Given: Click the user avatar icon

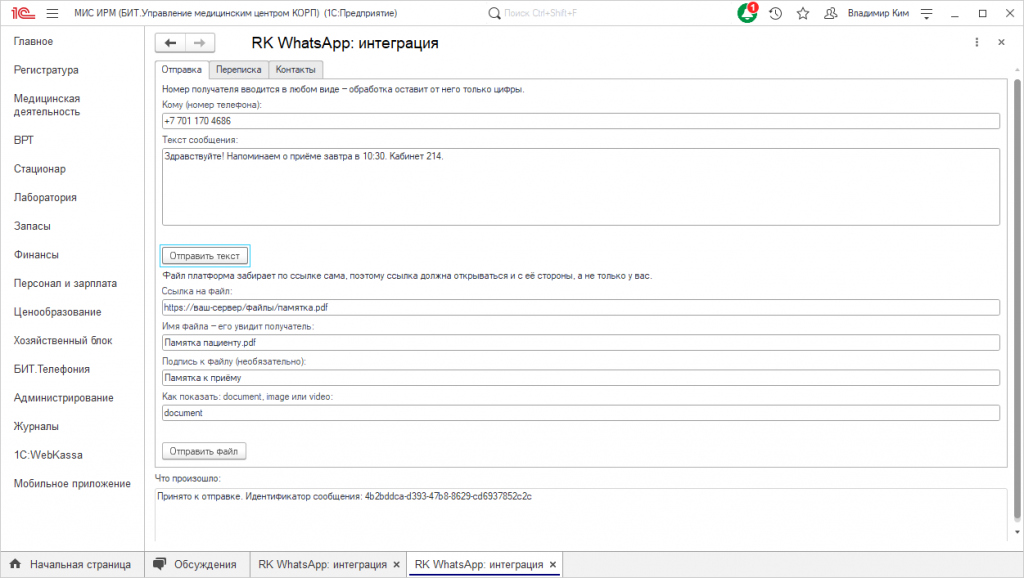Looking at the screenshot, I should 831,13.
